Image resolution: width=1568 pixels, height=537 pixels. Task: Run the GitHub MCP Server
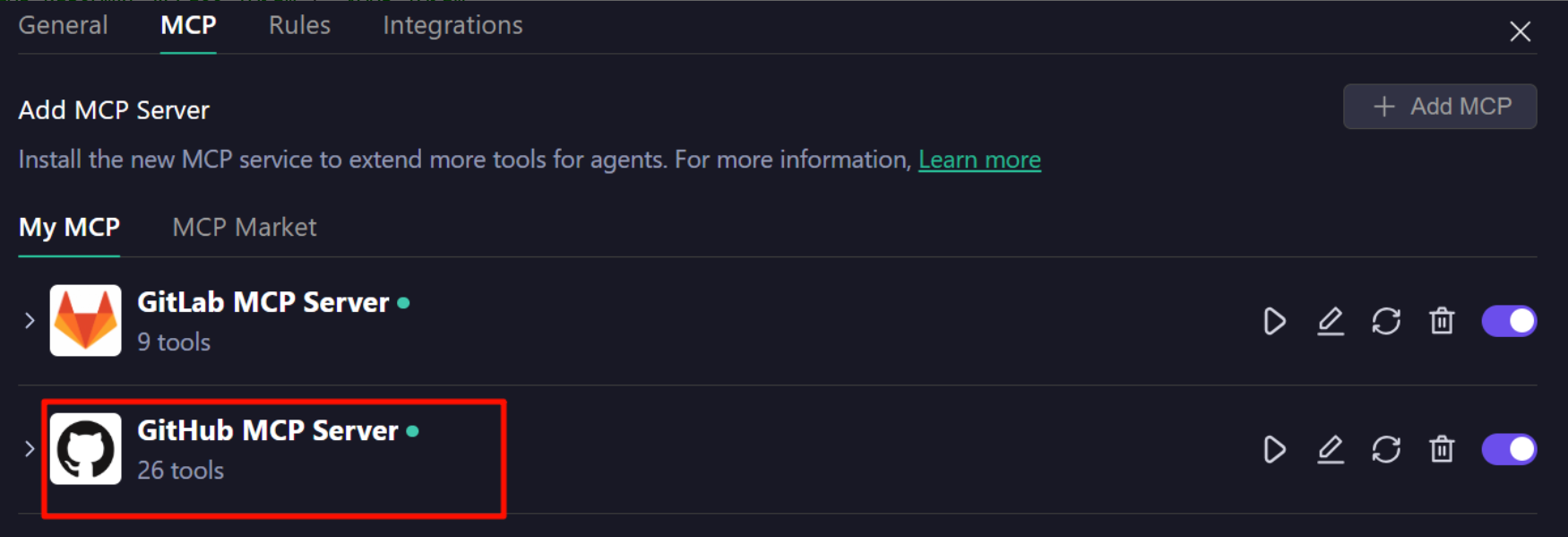(1274, 449)
